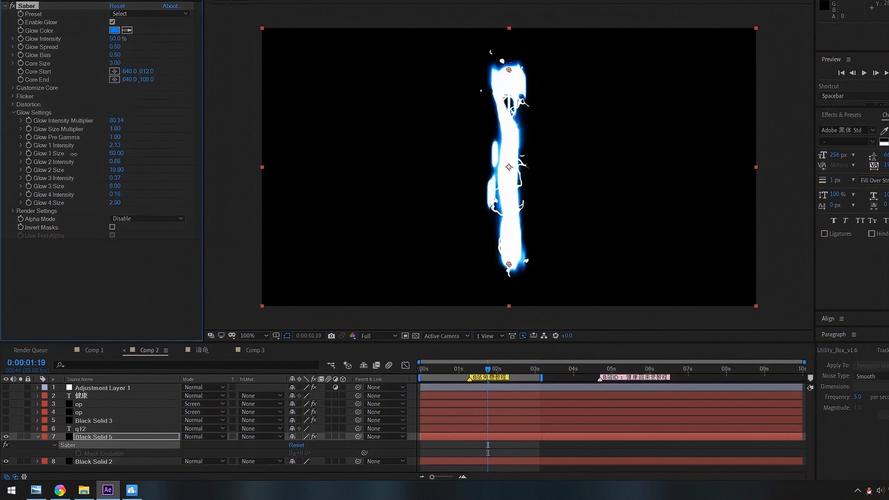
Task: Click the Windows Start button
Action: click(11, 490)
